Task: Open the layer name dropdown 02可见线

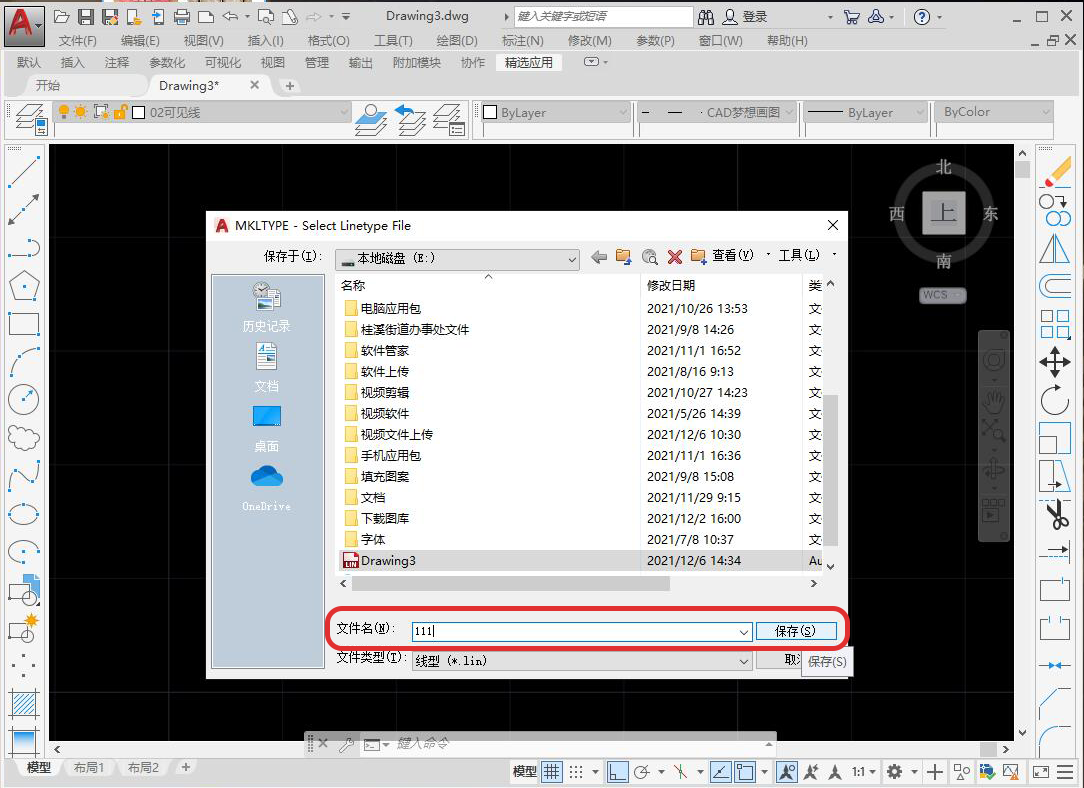Action: (x=344, y=112)
